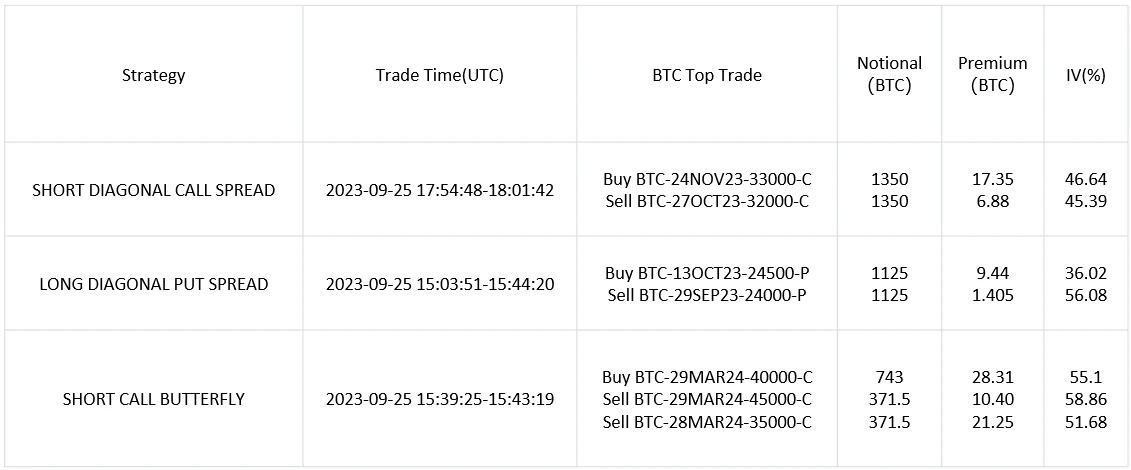
Task: Click the premium value 28.31
Action: click(x=993, y=376)
